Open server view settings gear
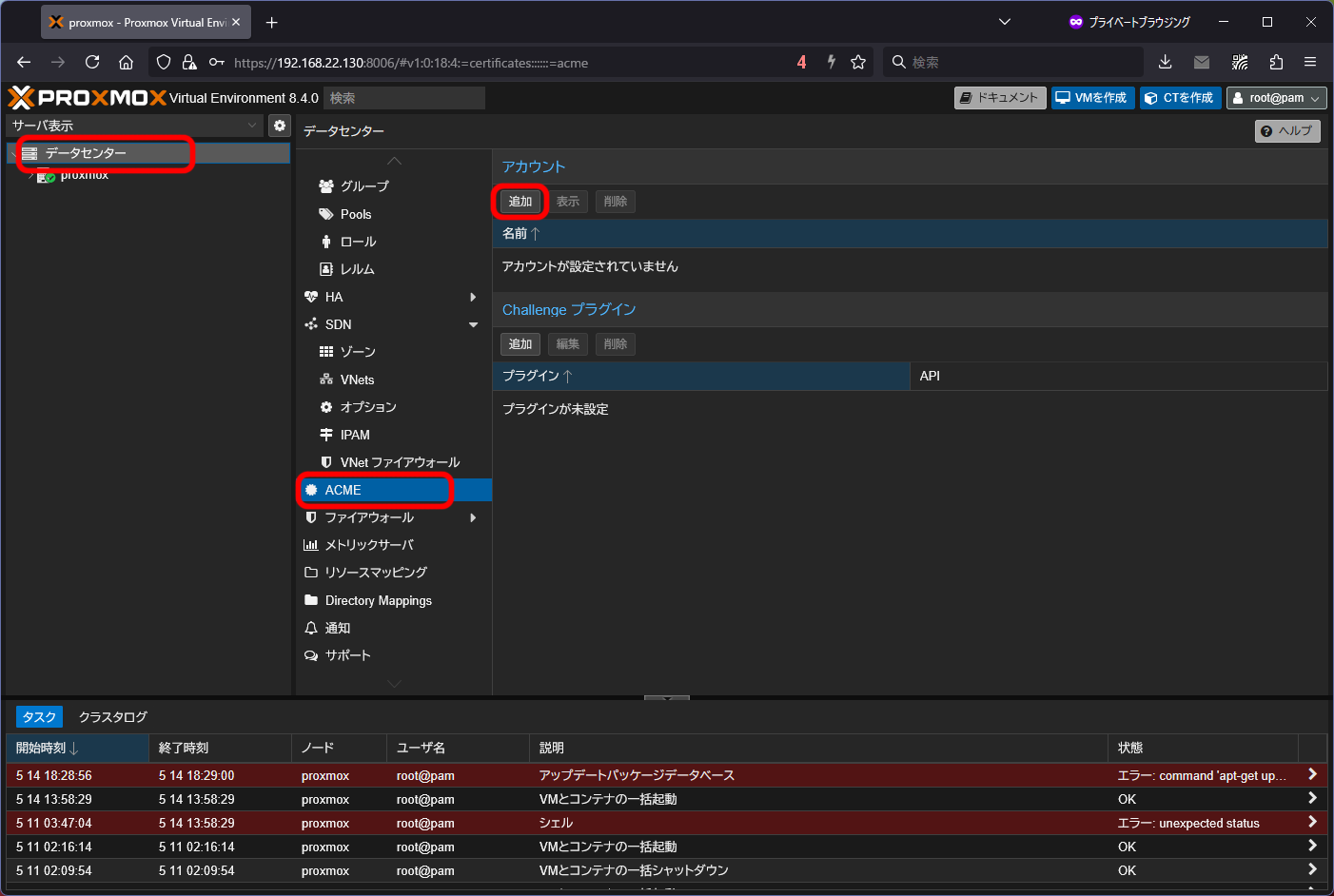Viewport: 1334px width, 896px height. pyautogui.click(x=280, y=126)
